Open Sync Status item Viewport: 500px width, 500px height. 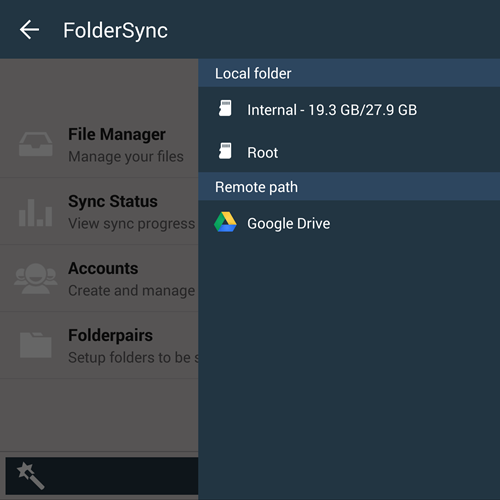coord(99,211)
